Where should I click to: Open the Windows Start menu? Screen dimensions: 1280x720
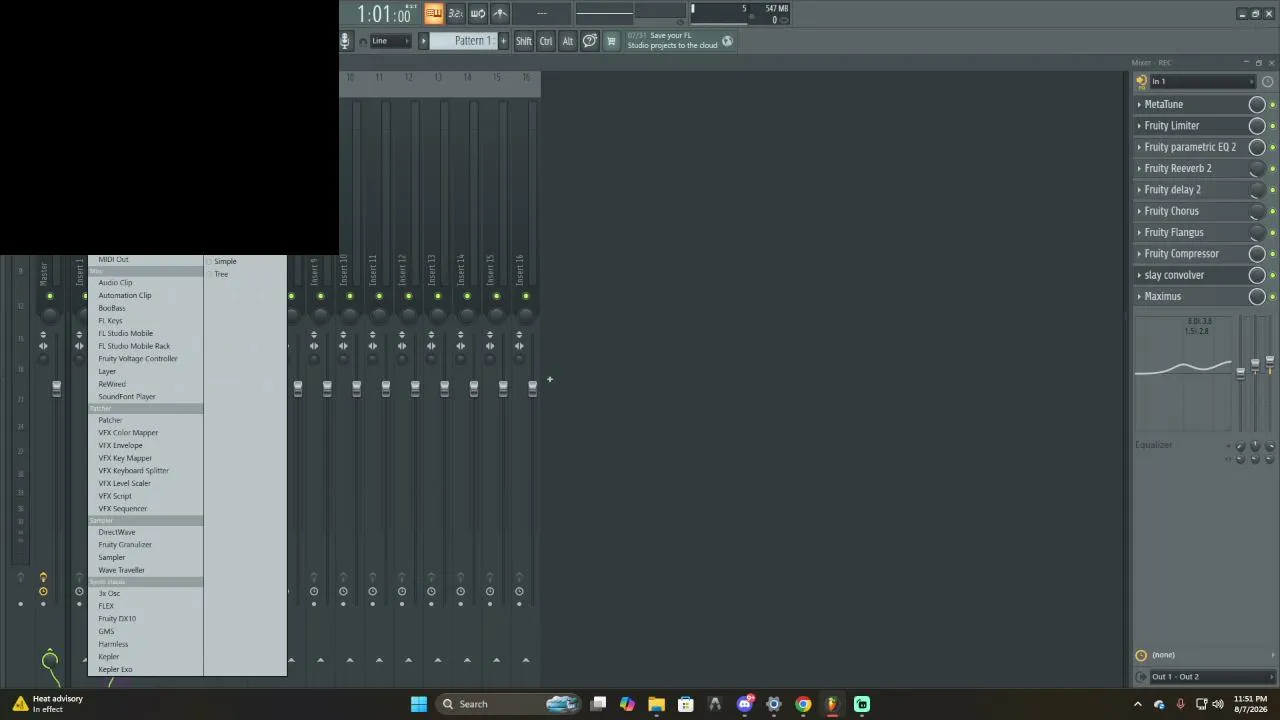419,704
